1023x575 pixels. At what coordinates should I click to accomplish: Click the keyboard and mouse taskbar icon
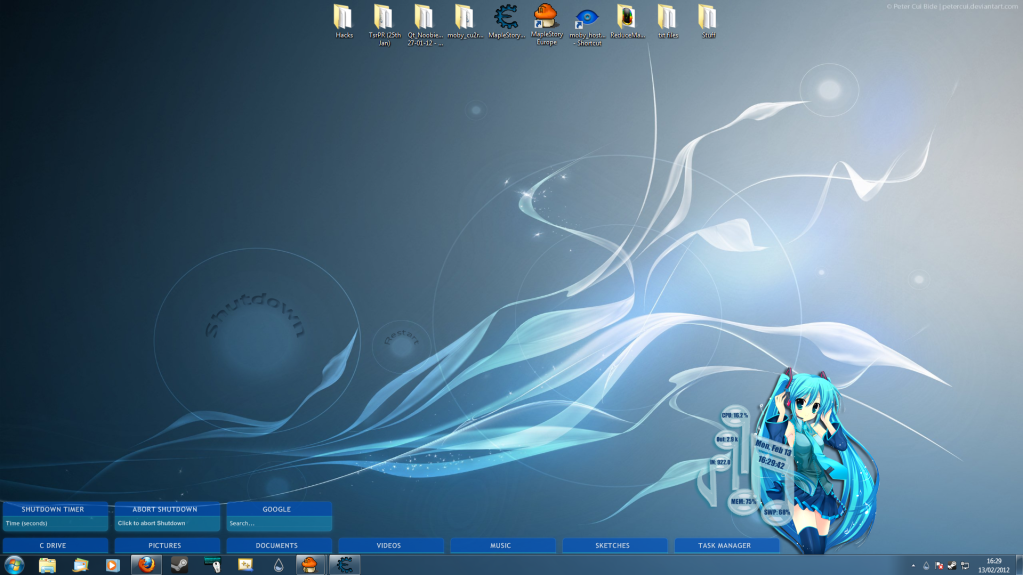click(212, 565)
